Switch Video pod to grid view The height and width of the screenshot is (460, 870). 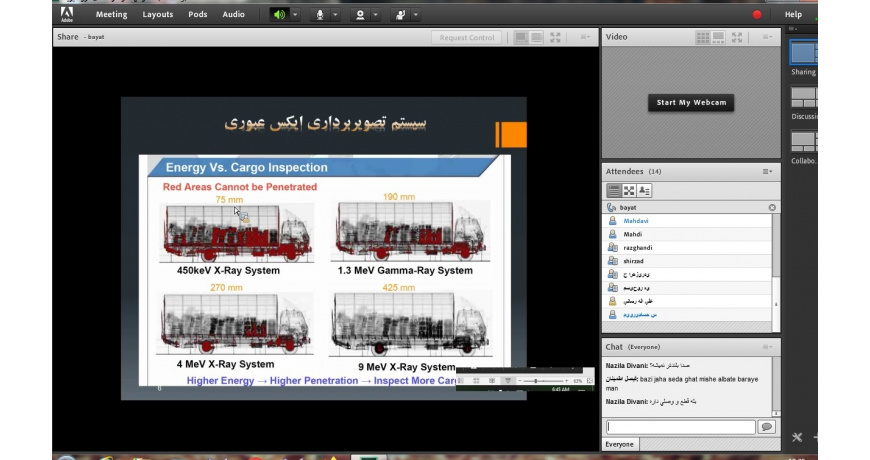(x=702, y=37)
